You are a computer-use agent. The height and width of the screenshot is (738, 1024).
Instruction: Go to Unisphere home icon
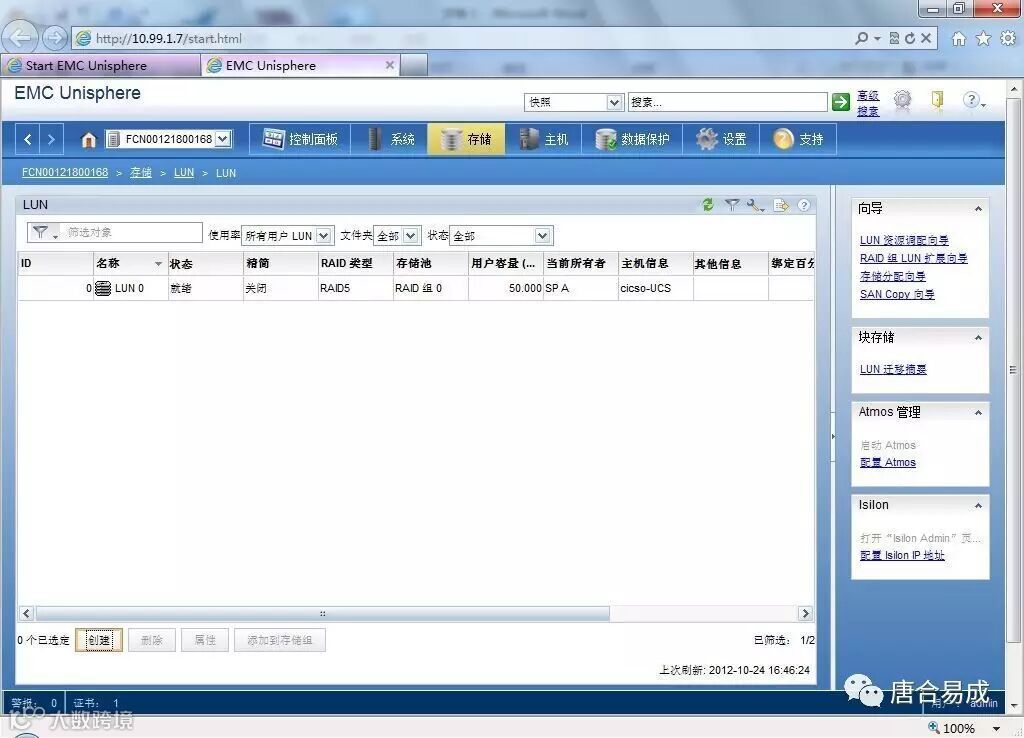[x=89, y=139]
